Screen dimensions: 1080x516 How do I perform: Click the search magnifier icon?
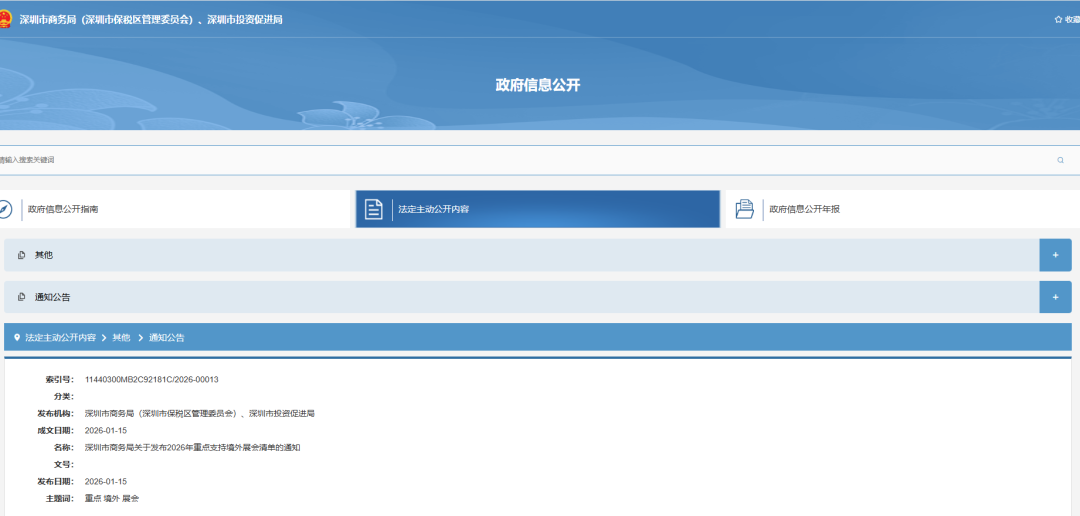click(1060, 160)
